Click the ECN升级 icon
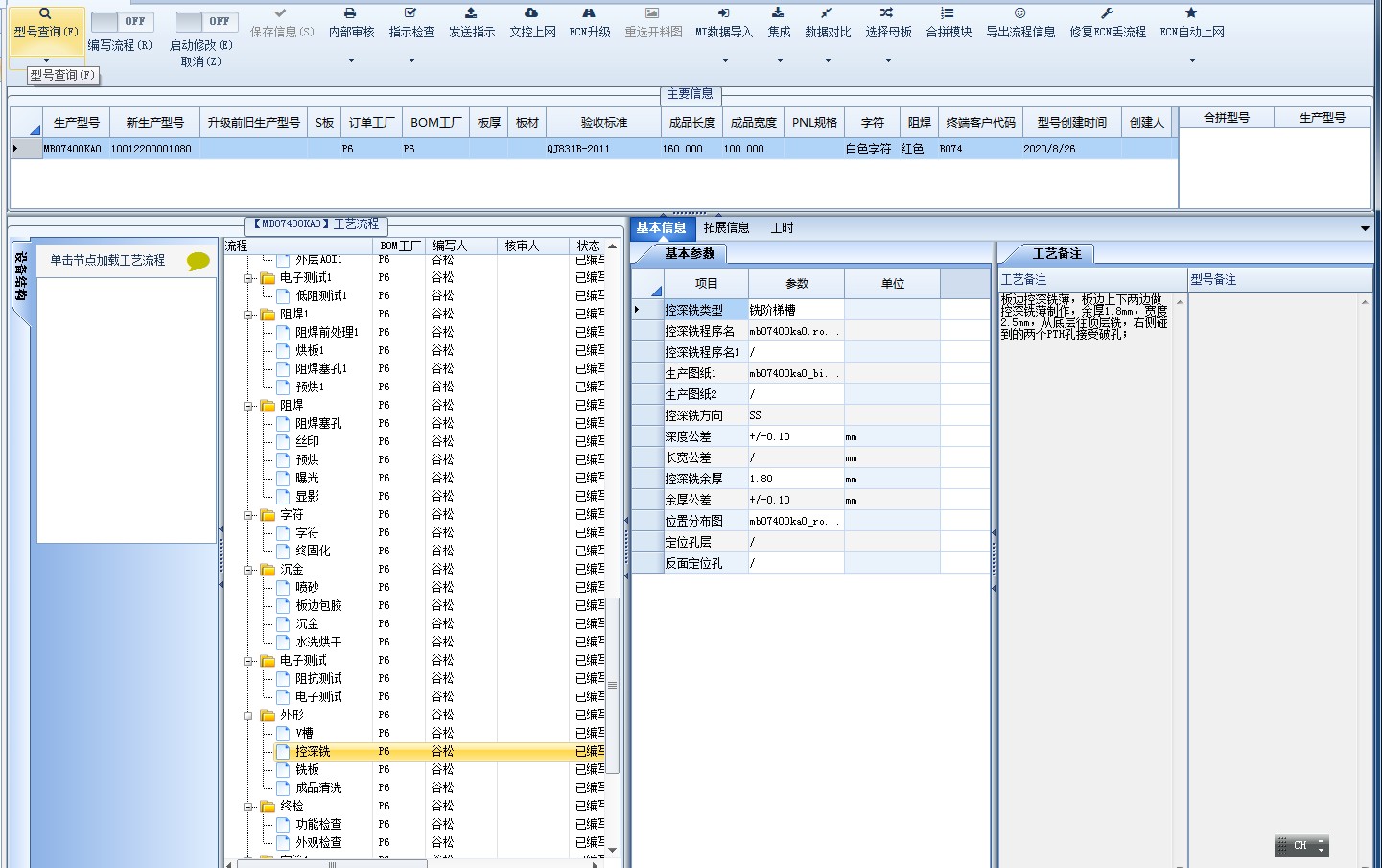 (x=589, y=13)
